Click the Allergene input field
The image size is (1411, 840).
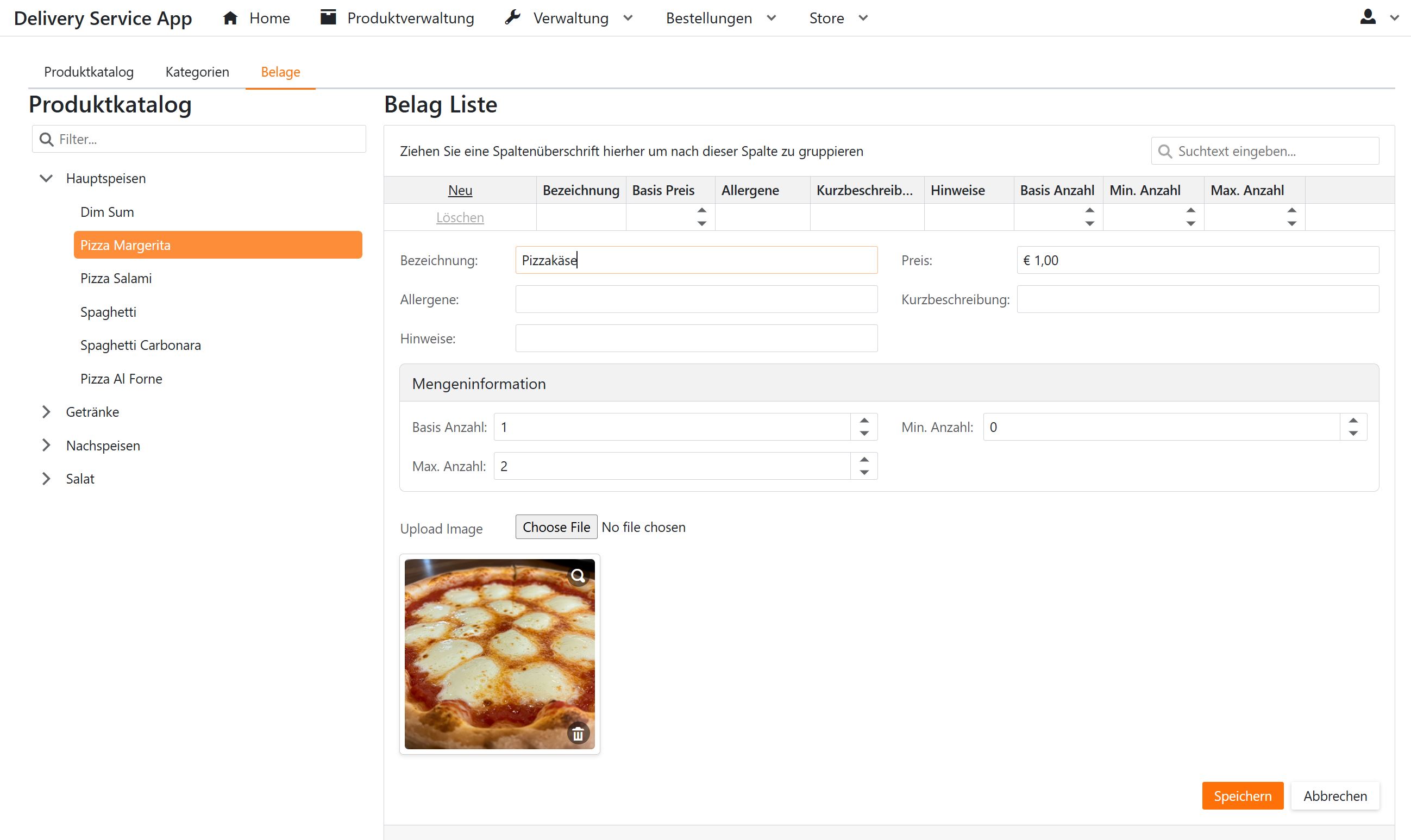click(x=696, y=299)
